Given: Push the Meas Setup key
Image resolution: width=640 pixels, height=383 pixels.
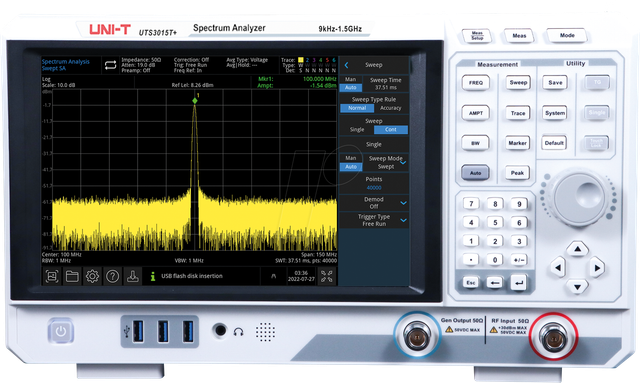Looking at the screenshot, I should click(x=477, y=36).
